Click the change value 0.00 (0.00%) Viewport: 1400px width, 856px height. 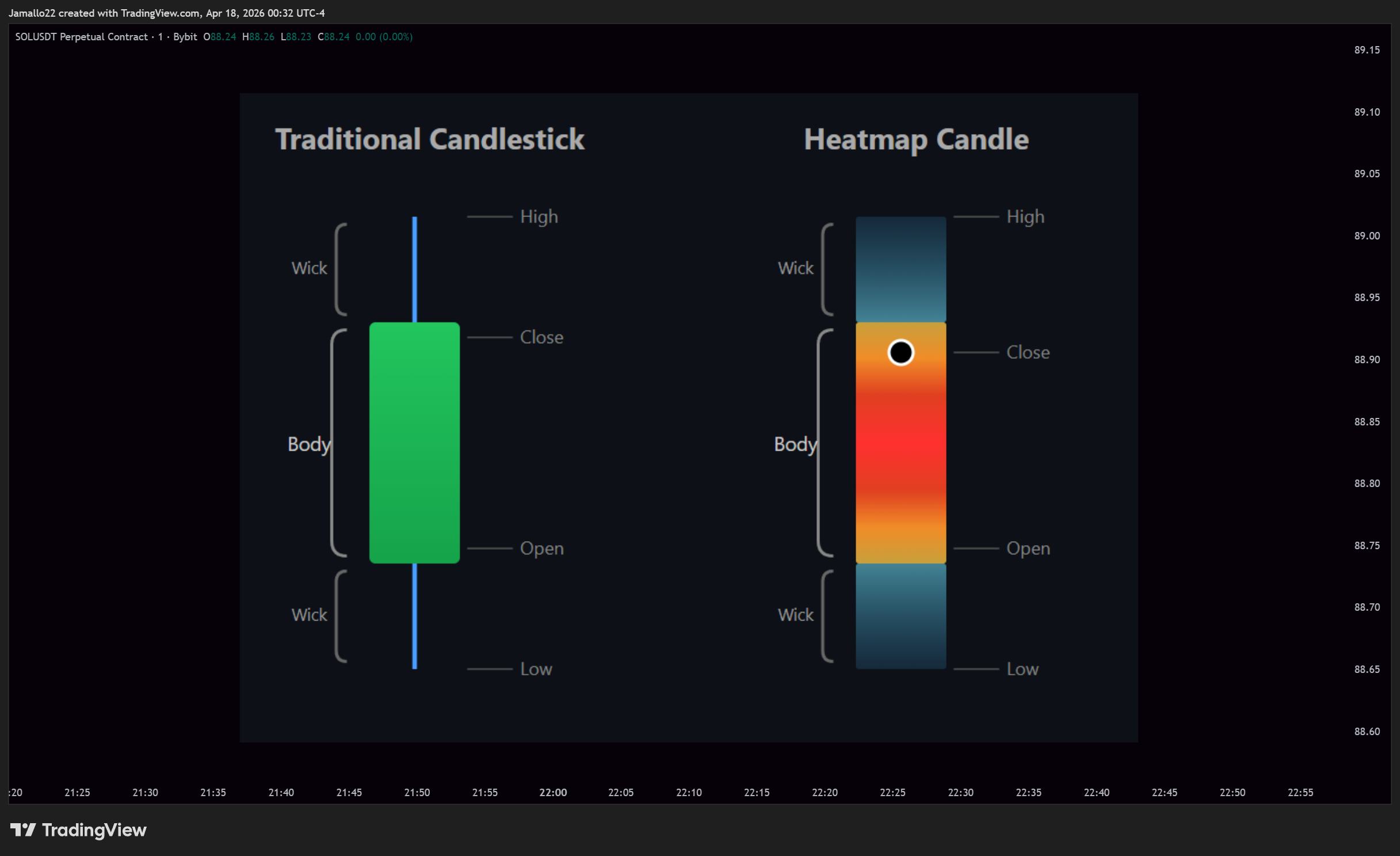click(384, 37)
